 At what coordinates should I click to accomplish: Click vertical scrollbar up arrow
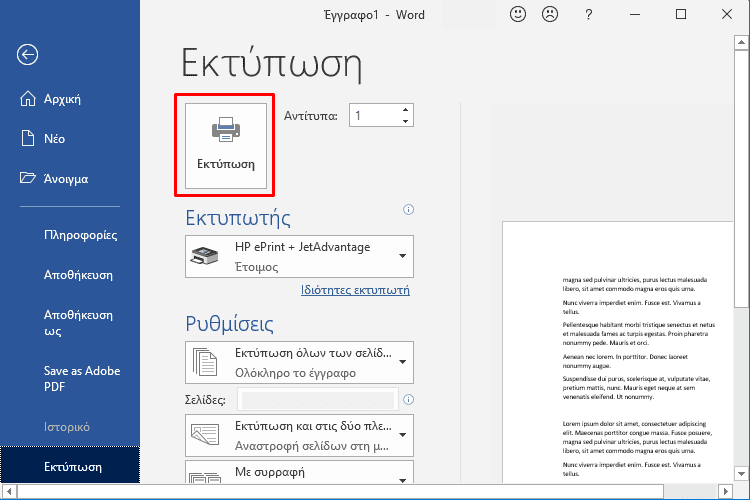click(x=741, y=43)
